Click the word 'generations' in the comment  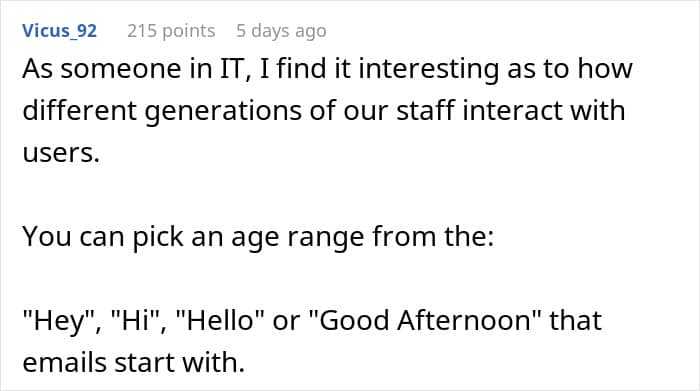[x=223, y=111]
